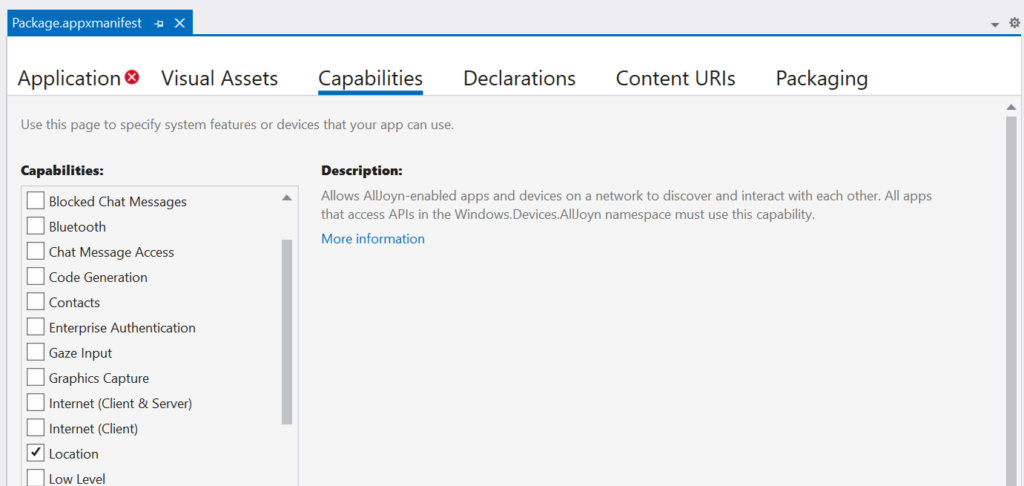This screenshot has width=1024, height=486.
Task: Click the capabilities list scrollbar thumb
Action: [x=287, y=330]
